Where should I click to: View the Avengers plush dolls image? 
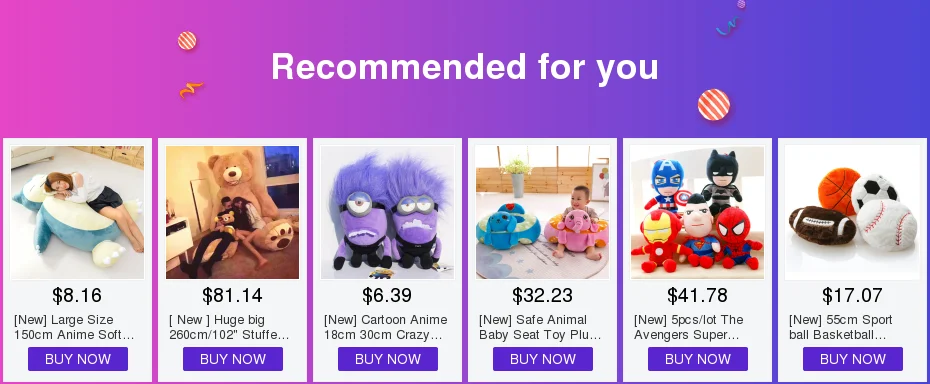point(698,212)
